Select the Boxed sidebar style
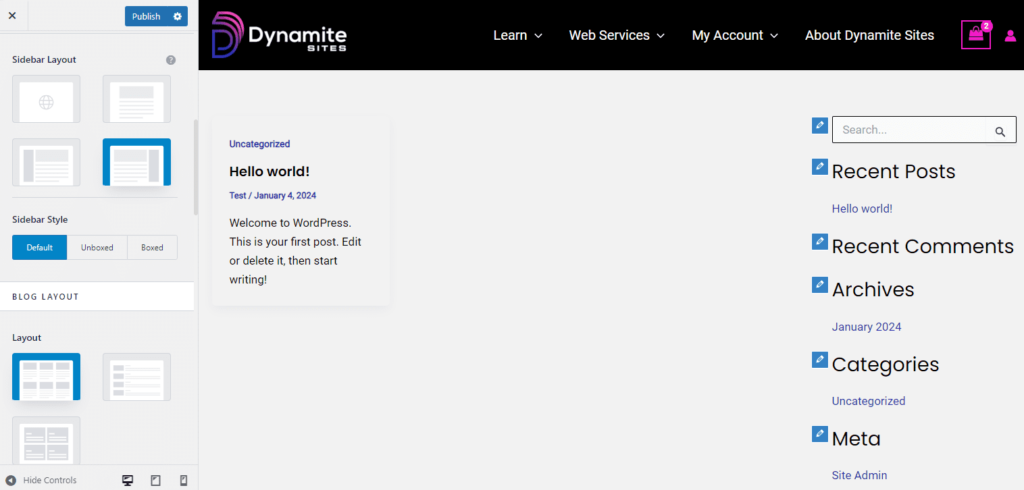The image size is (1024, 490). tap(152, 247)
